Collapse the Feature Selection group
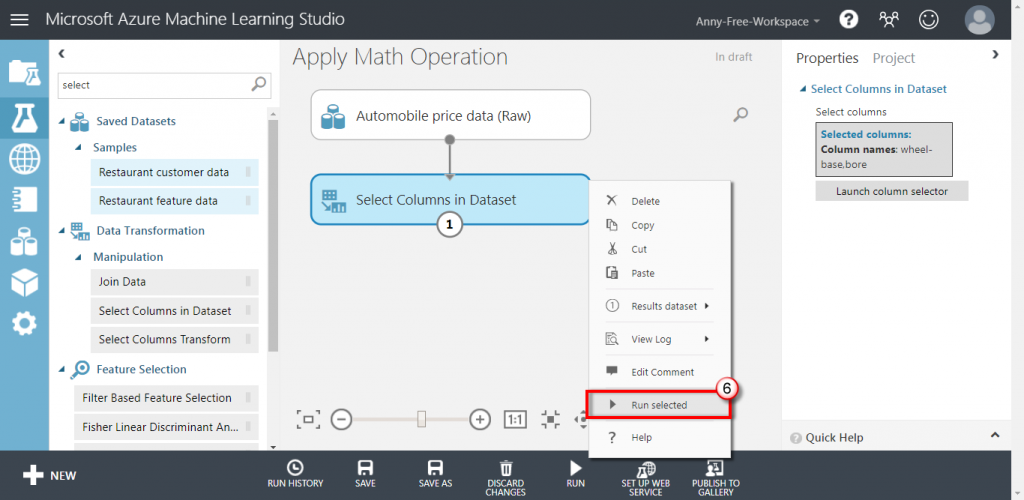Viewport: 1024px width, 500px height. (62, 369)
